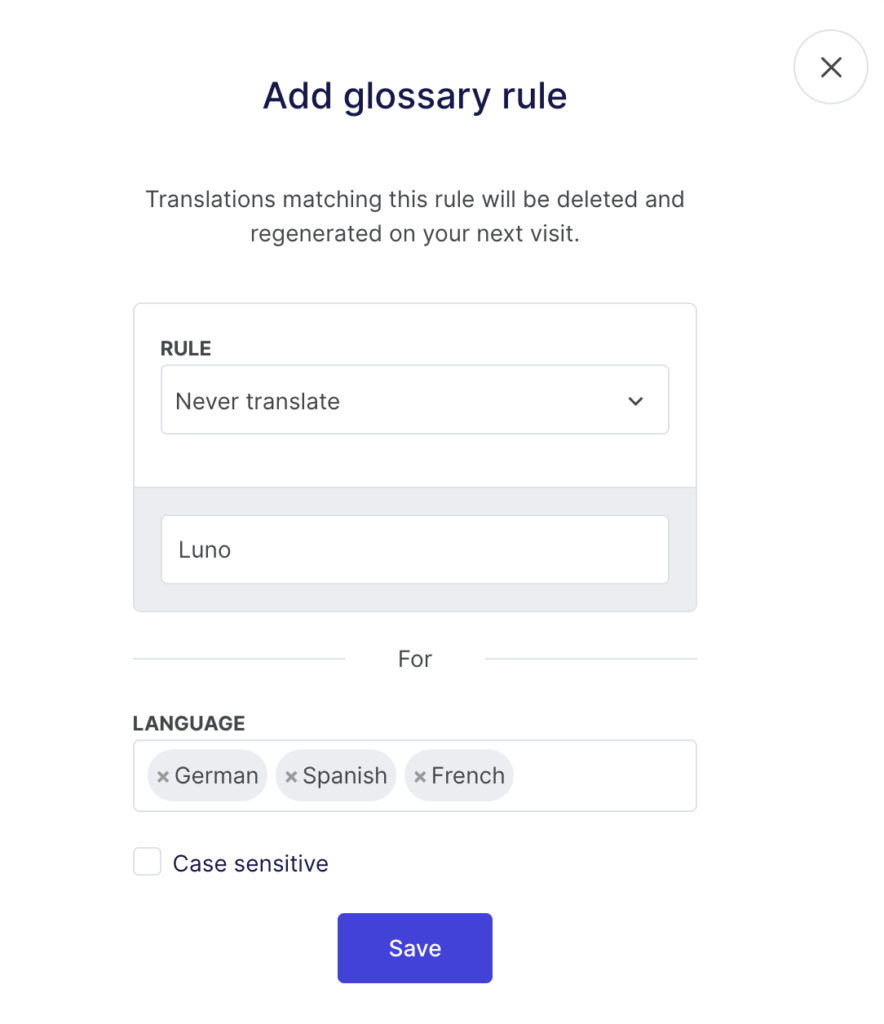The width and height of the screenshot is (884, 1024).
Task: Remove the French language tag
Action: [420, 776]
